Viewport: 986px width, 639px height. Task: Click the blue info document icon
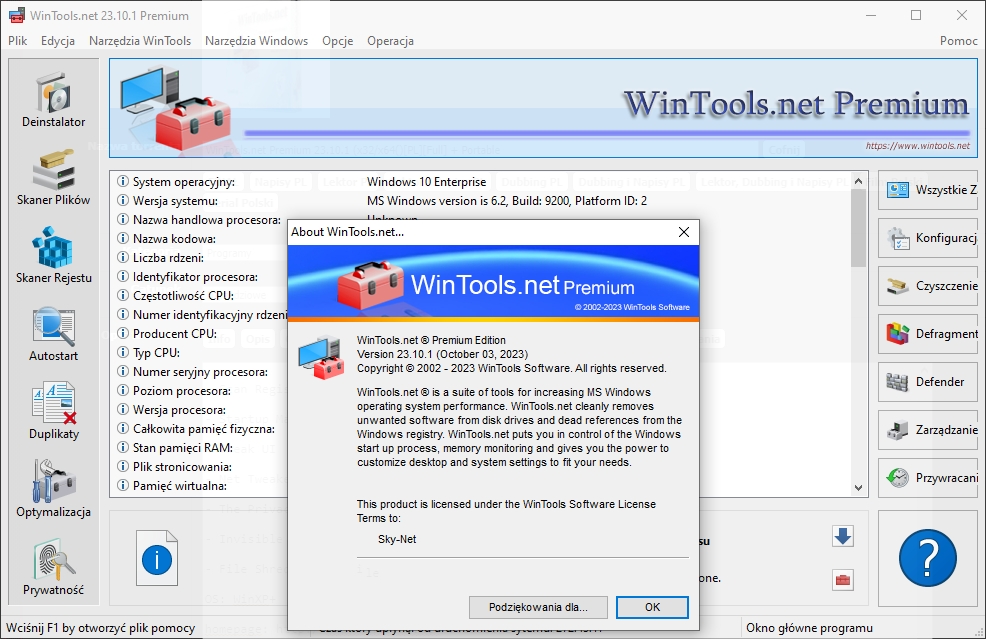tap(157, 558)
